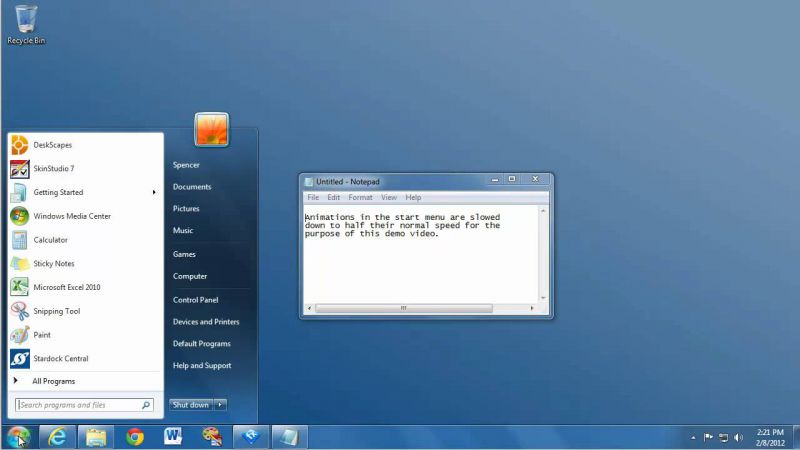The height and width of the screenshot is (450, 800).
Task: Open Notepad Edit menu
Action: pos(333,197)
